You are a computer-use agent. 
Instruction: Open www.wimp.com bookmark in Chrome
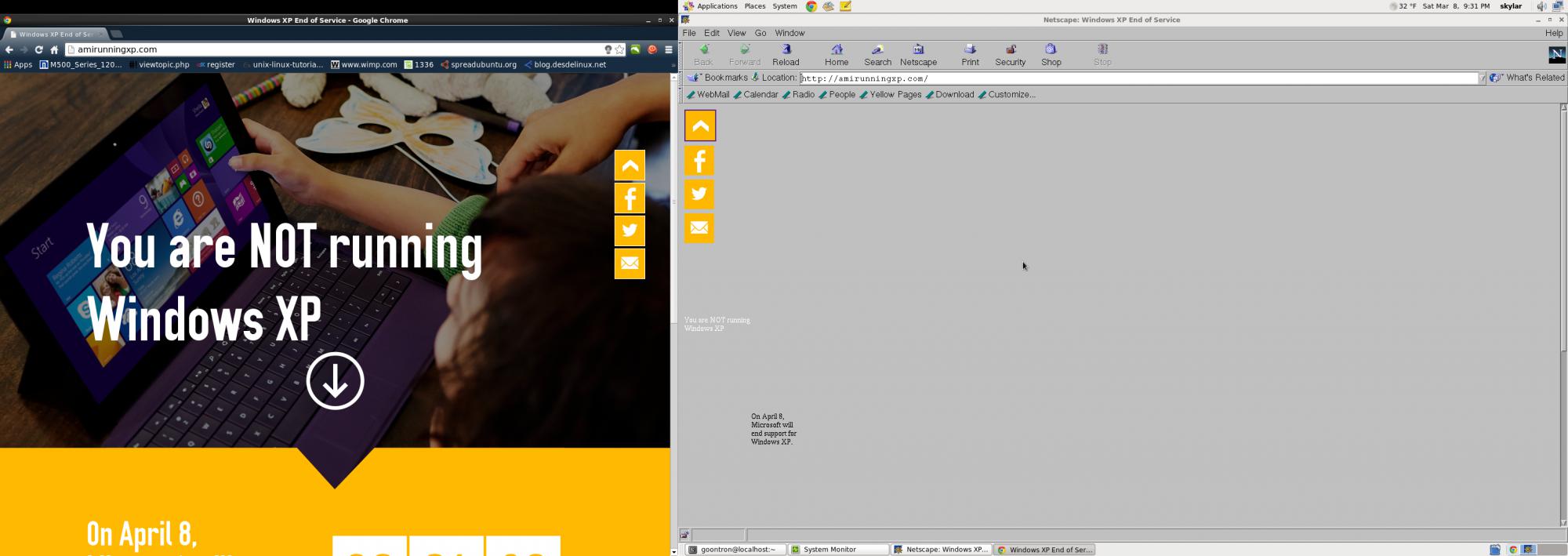pyautogui.click(x=364, y=65)
